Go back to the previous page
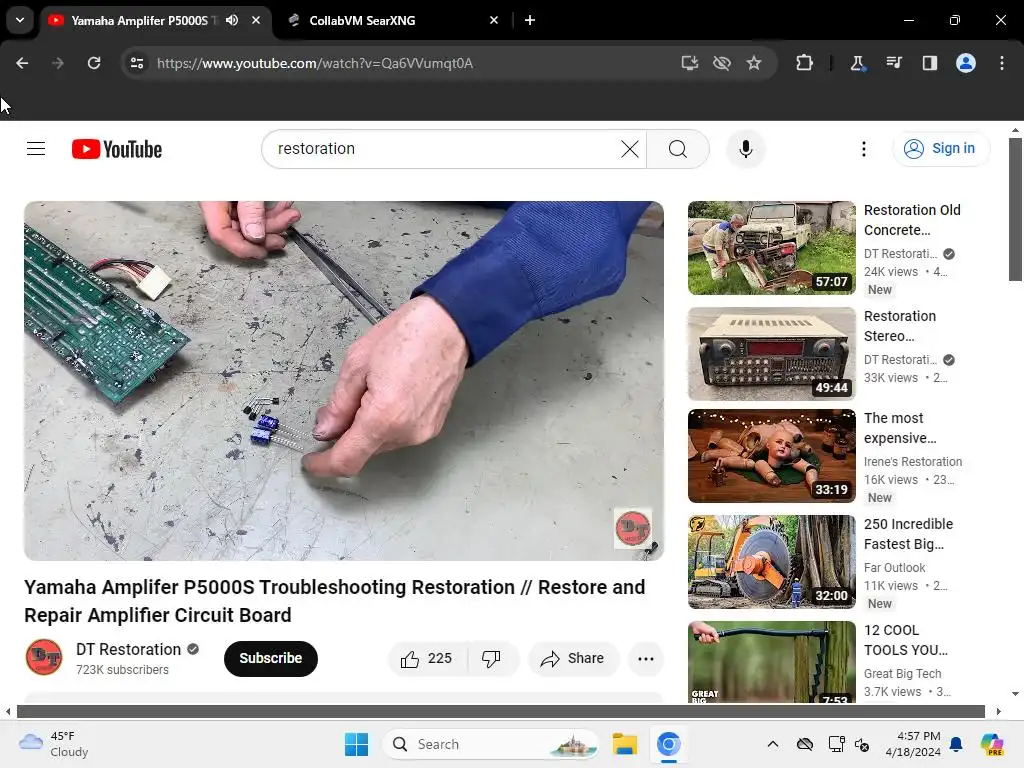Screen dimensions: 1024x768 click(22, 63)
